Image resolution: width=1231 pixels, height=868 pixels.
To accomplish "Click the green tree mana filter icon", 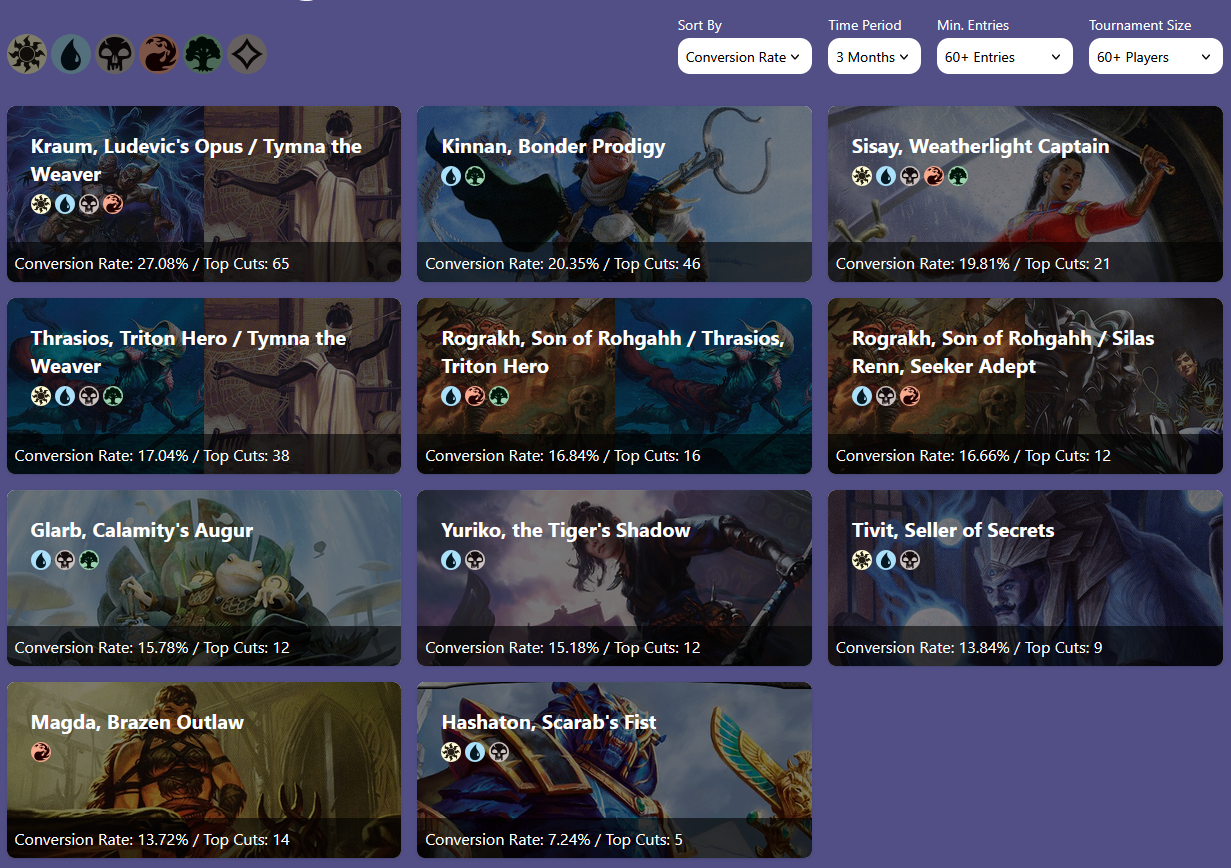I will click(x=203, y=54).
